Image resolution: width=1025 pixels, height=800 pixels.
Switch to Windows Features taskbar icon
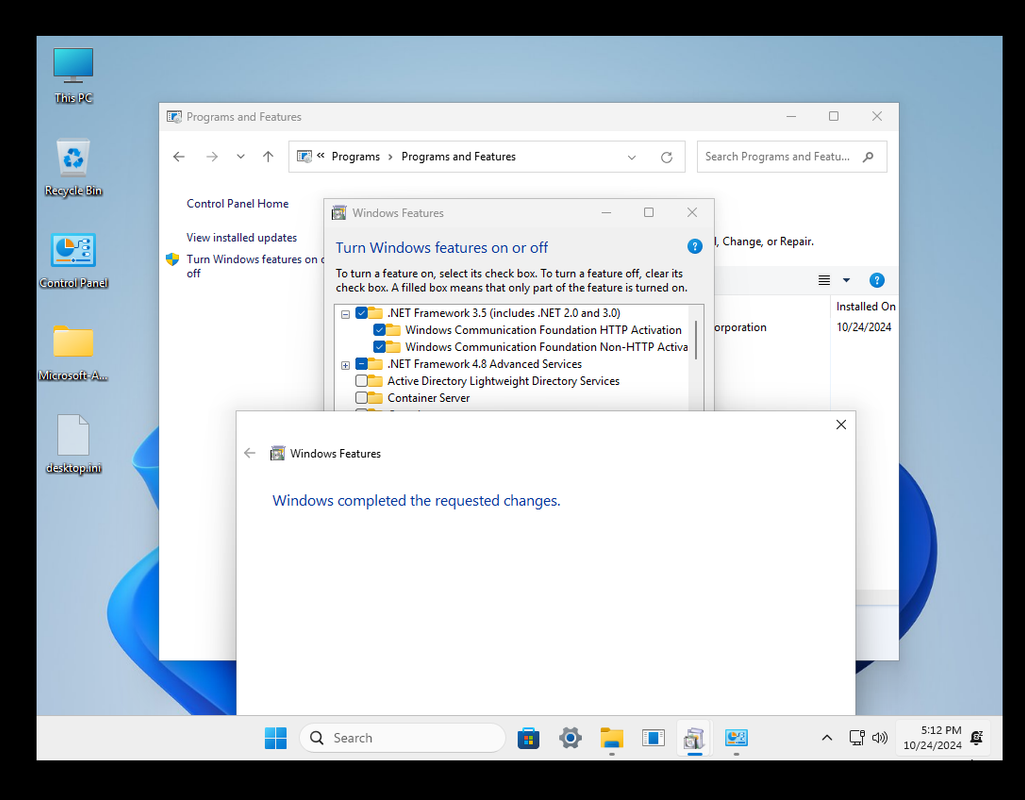click(694, 738)
